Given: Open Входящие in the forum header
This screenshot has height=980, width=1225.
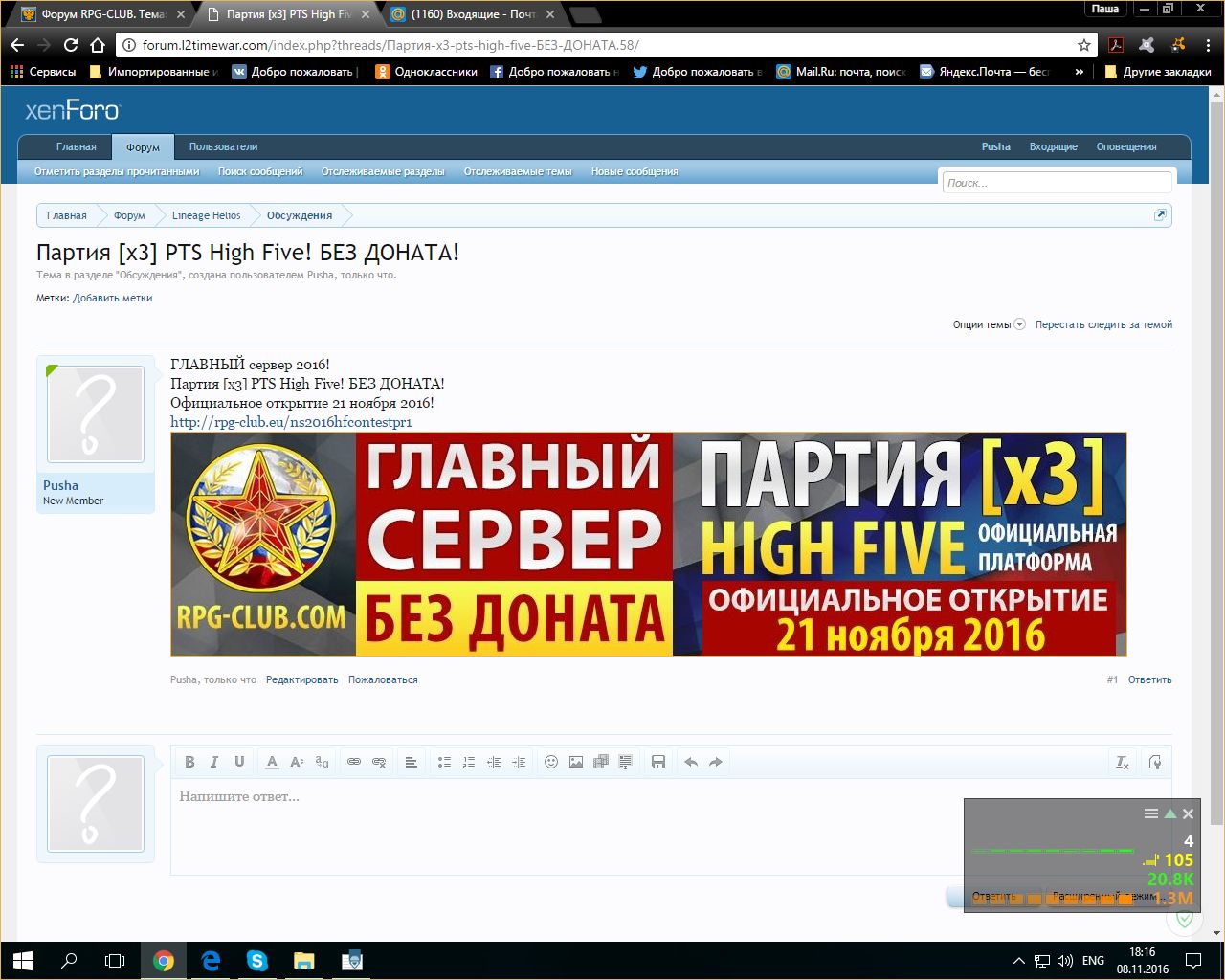Looking at the screenshot, I should (x=1053, y=146).
